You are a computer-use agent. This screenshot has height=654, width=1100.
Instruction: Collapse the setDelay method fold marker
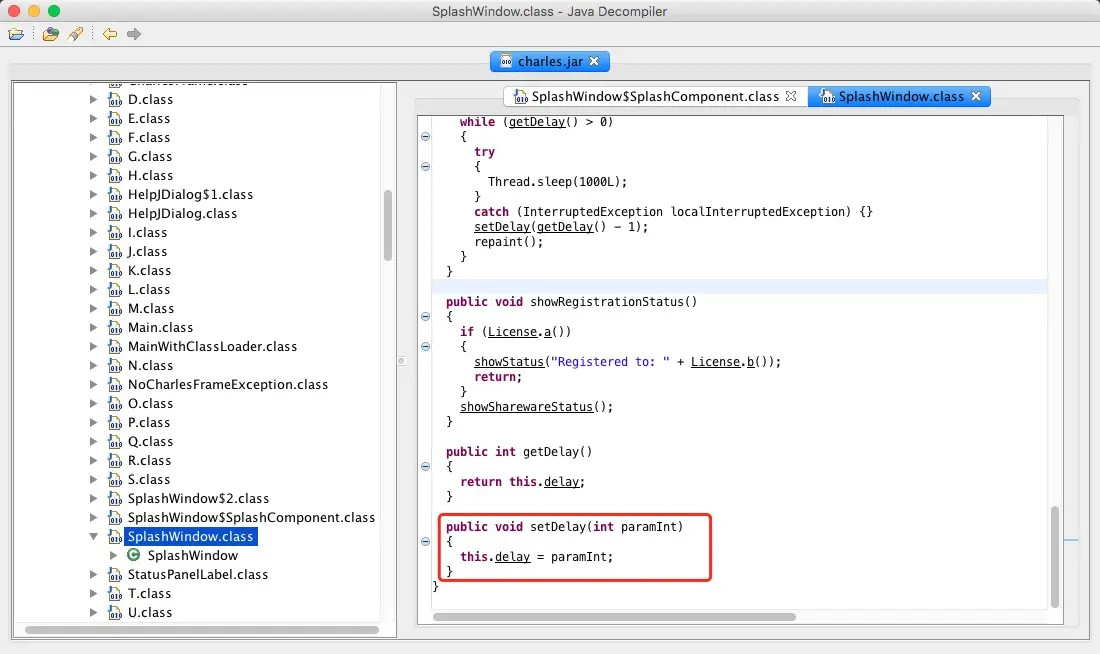(425, 541)
